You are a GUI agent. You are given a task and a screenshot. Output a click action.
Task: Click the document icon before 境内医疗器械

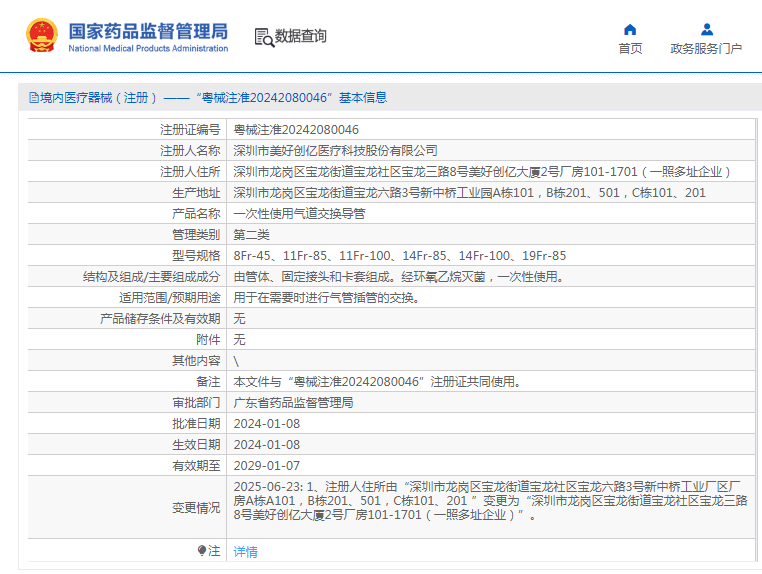click(x=34, y=98)
